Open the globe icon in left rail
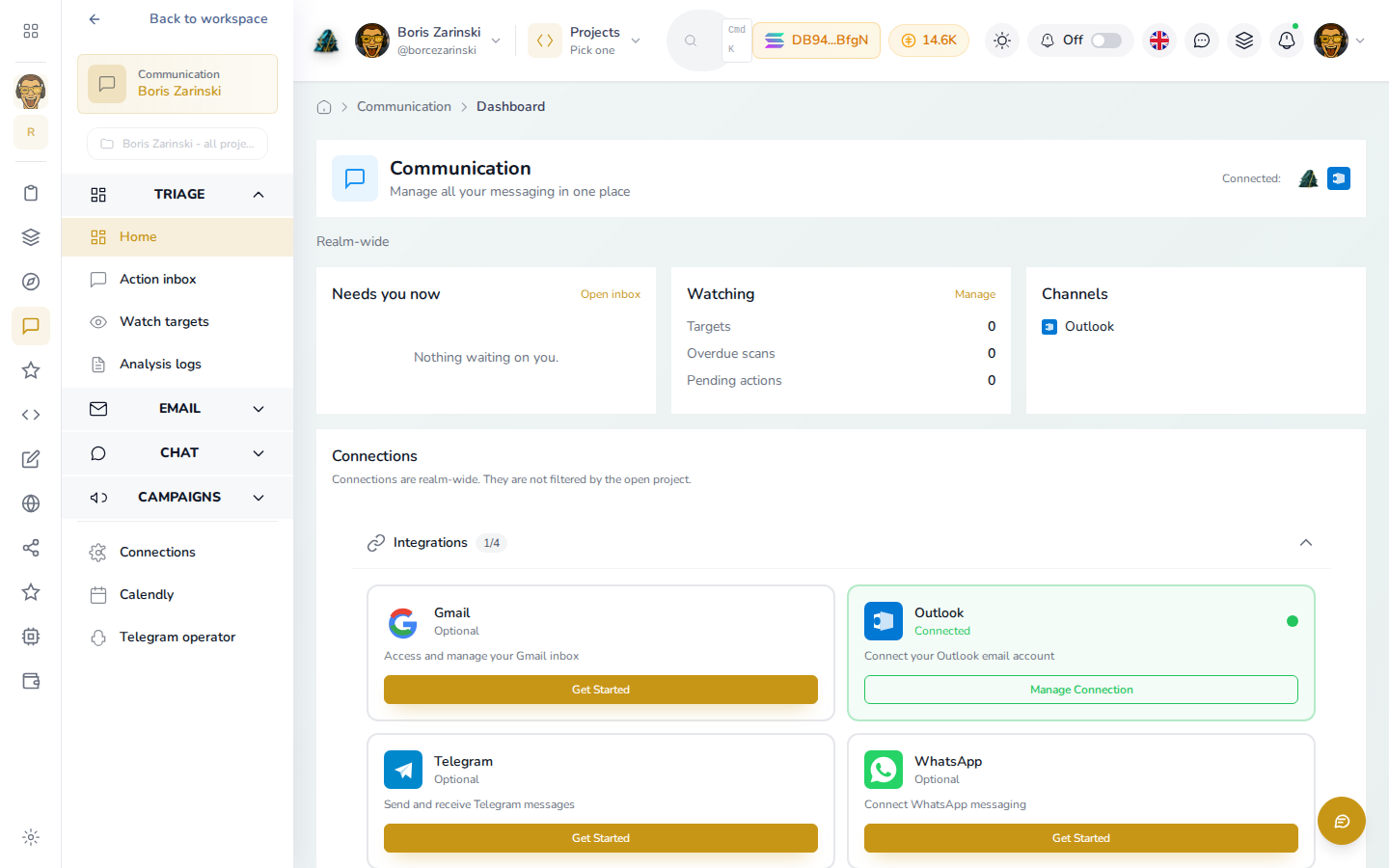 [31, 503]
